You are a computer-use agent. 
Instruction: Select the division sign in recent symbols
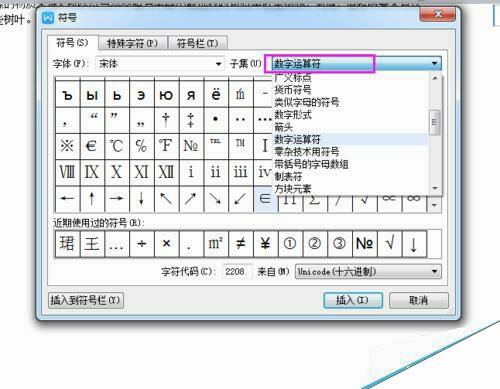click(x=141, y=244)
